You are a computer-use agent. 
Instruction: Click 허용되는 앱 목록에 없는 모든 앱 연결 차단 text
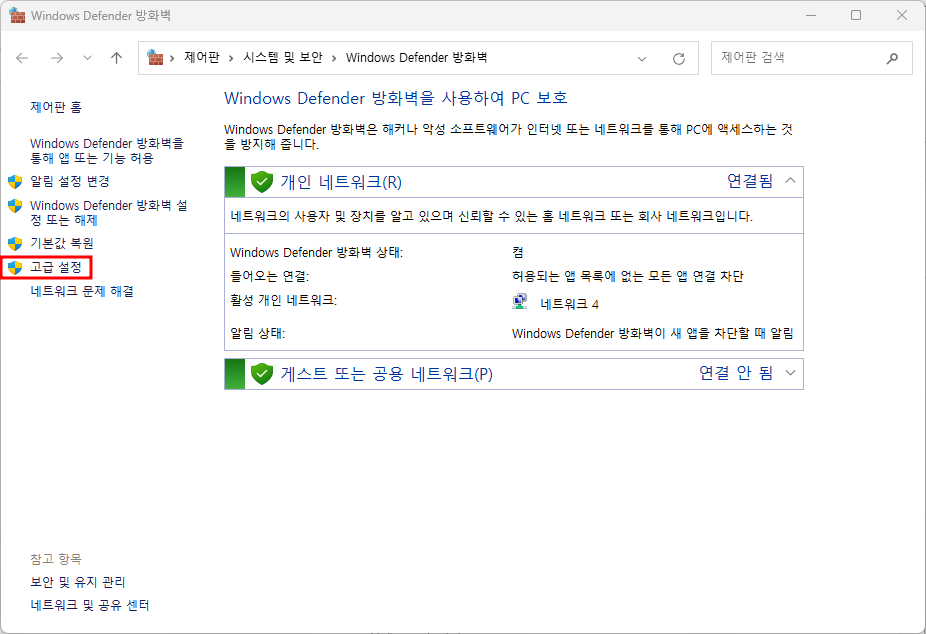[x=628, y=276]
